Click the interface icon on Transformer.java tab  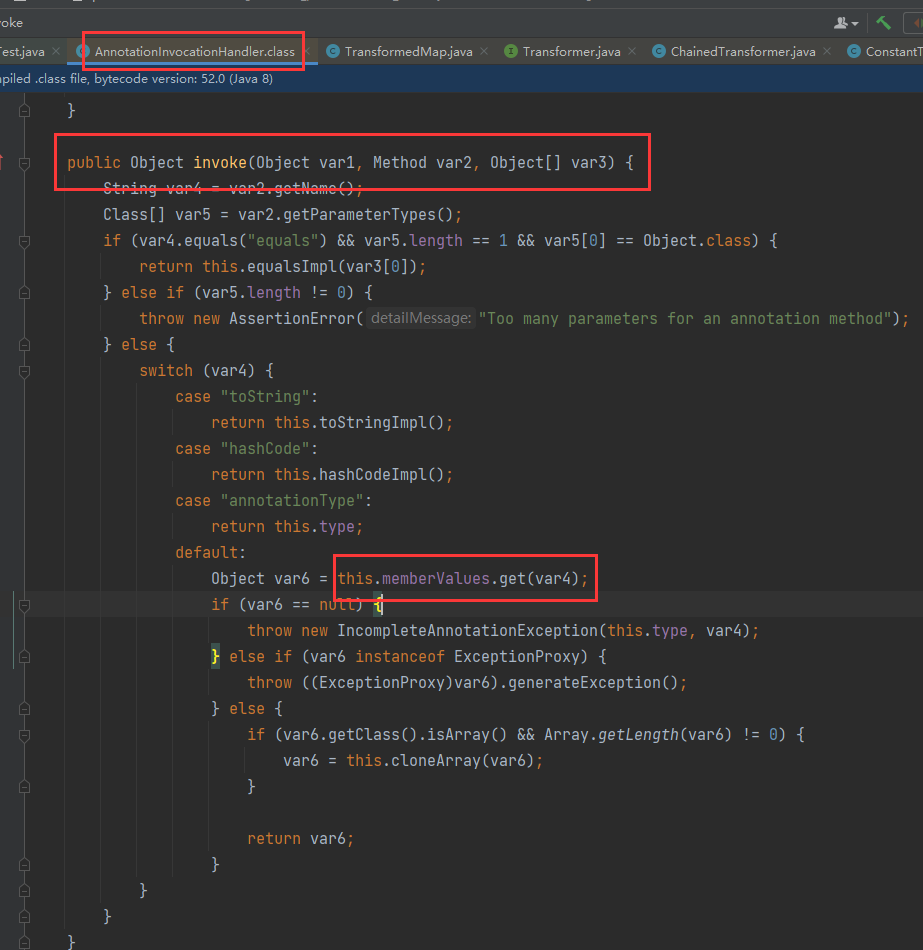[511, 51]
